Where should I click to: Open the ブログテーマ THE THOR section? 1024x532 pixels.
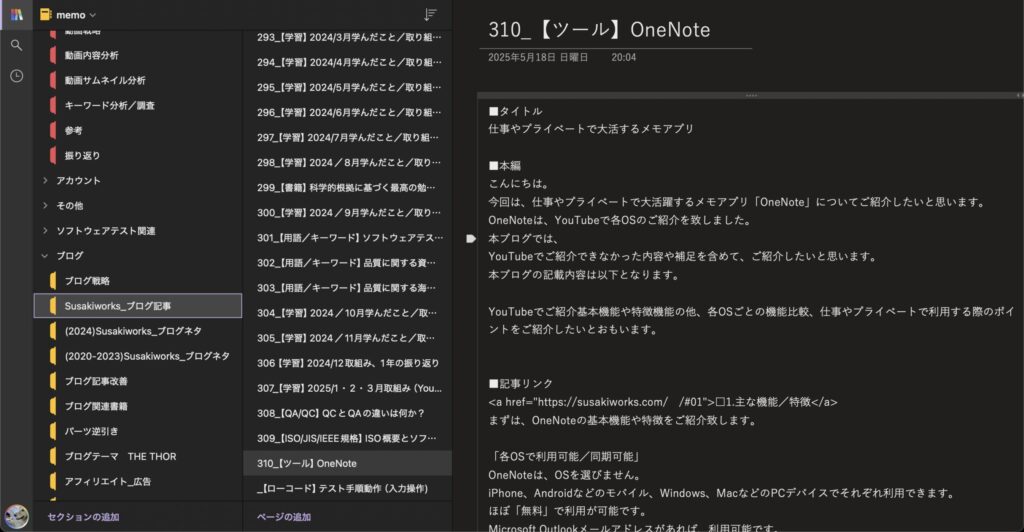(x=138, y=456)
